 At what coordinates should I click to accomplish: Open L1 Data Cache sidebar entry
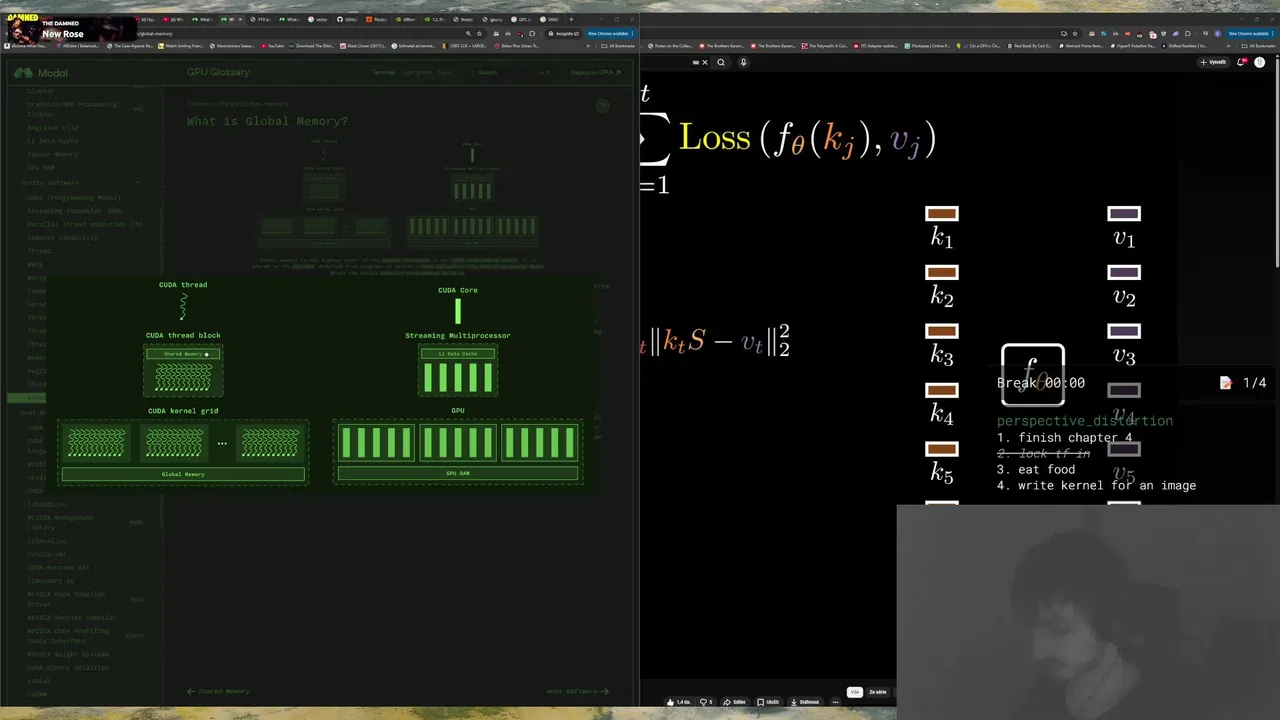tap(53, 141)
